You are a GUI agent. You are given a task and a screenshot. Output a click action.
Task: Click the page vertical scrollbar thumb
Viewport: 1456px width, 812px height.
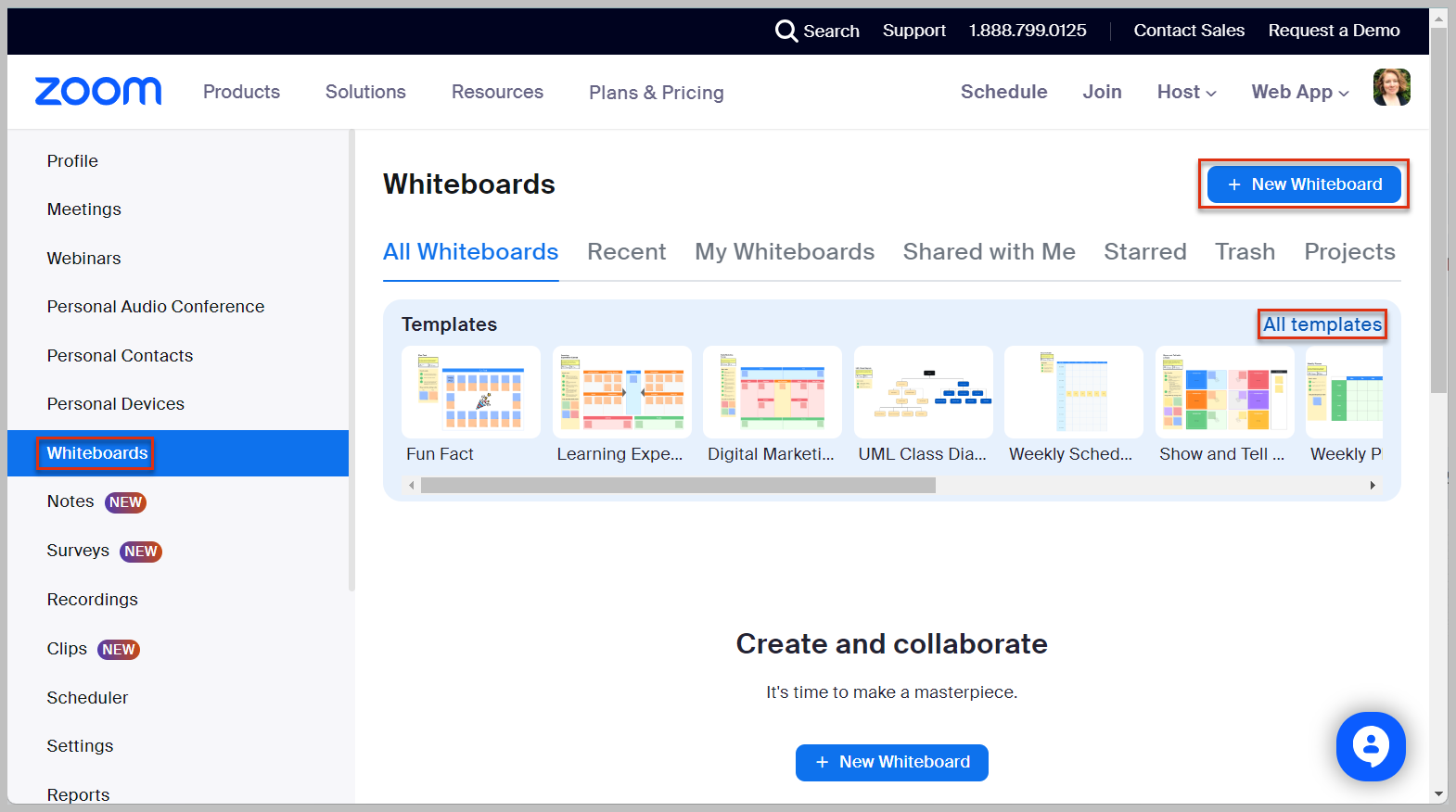pyautogui.click(x=1438, y=210)
